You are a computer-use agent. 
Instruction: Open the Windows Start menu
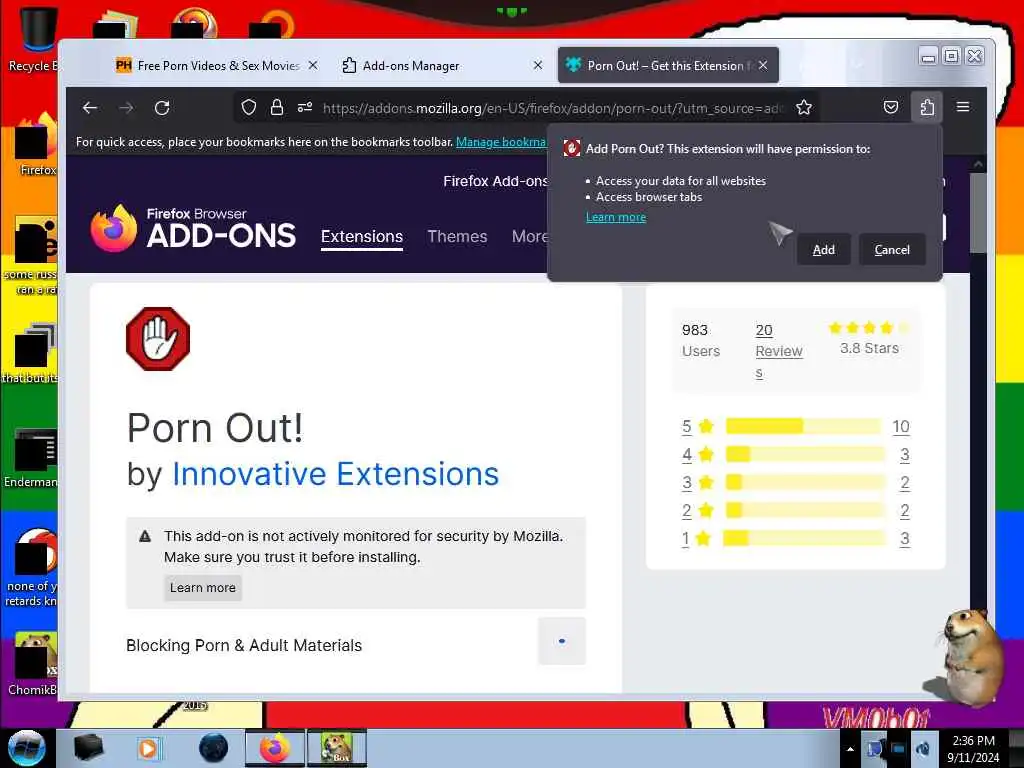(x=26, y=748)
